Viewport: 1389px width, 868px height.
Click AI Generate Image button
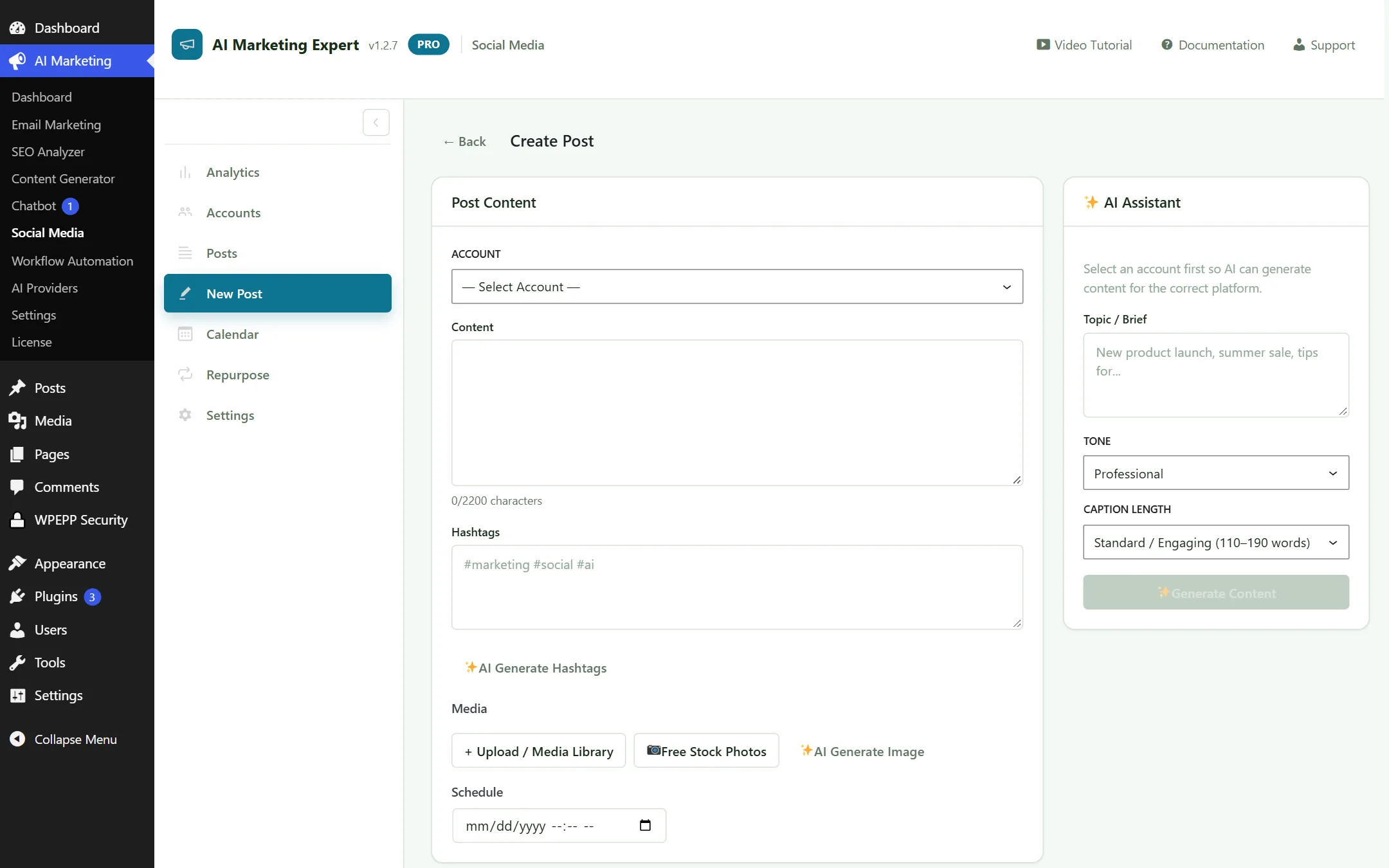click(862, 751)
